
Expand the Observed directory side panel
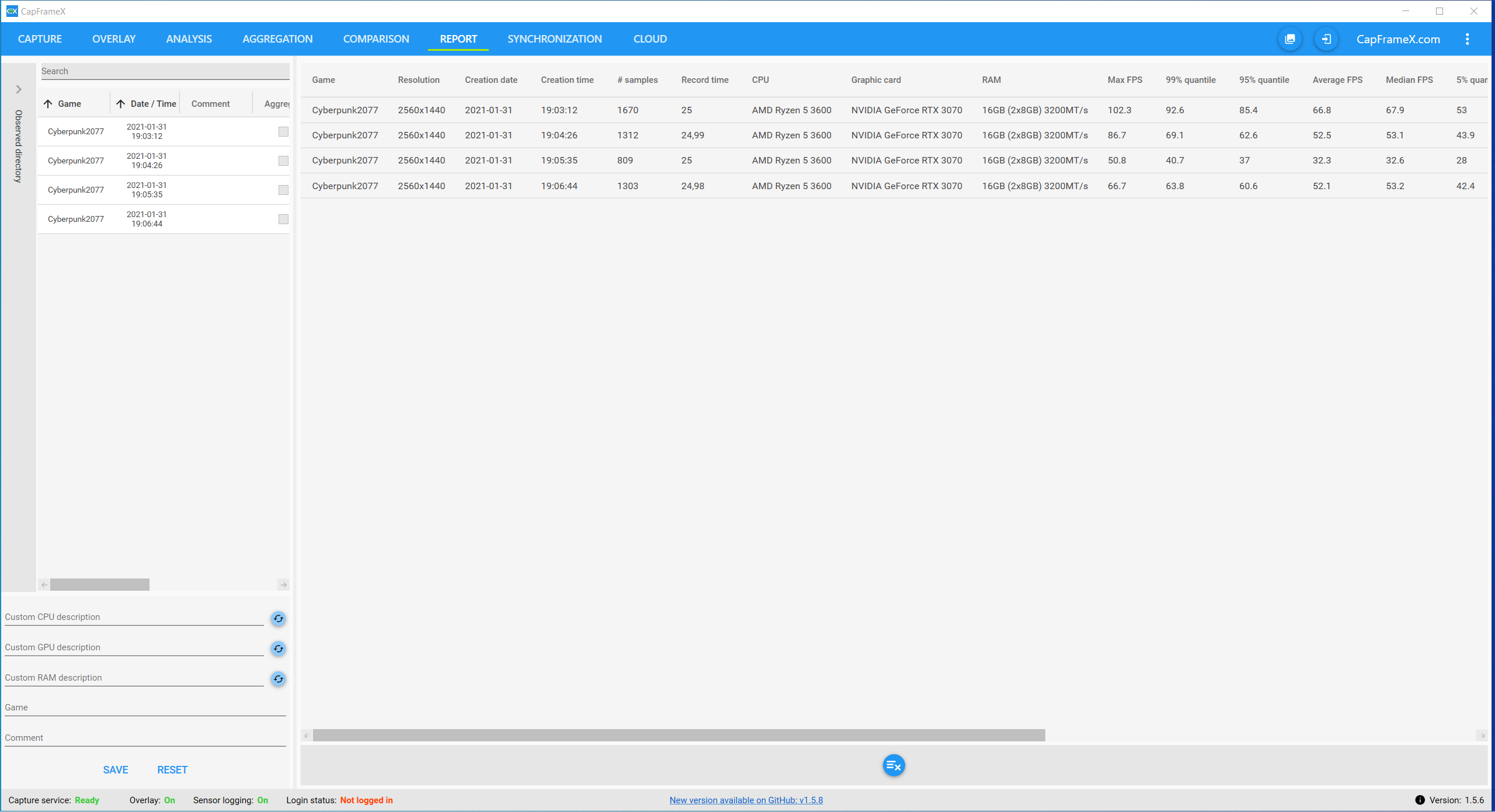(19, 89)
